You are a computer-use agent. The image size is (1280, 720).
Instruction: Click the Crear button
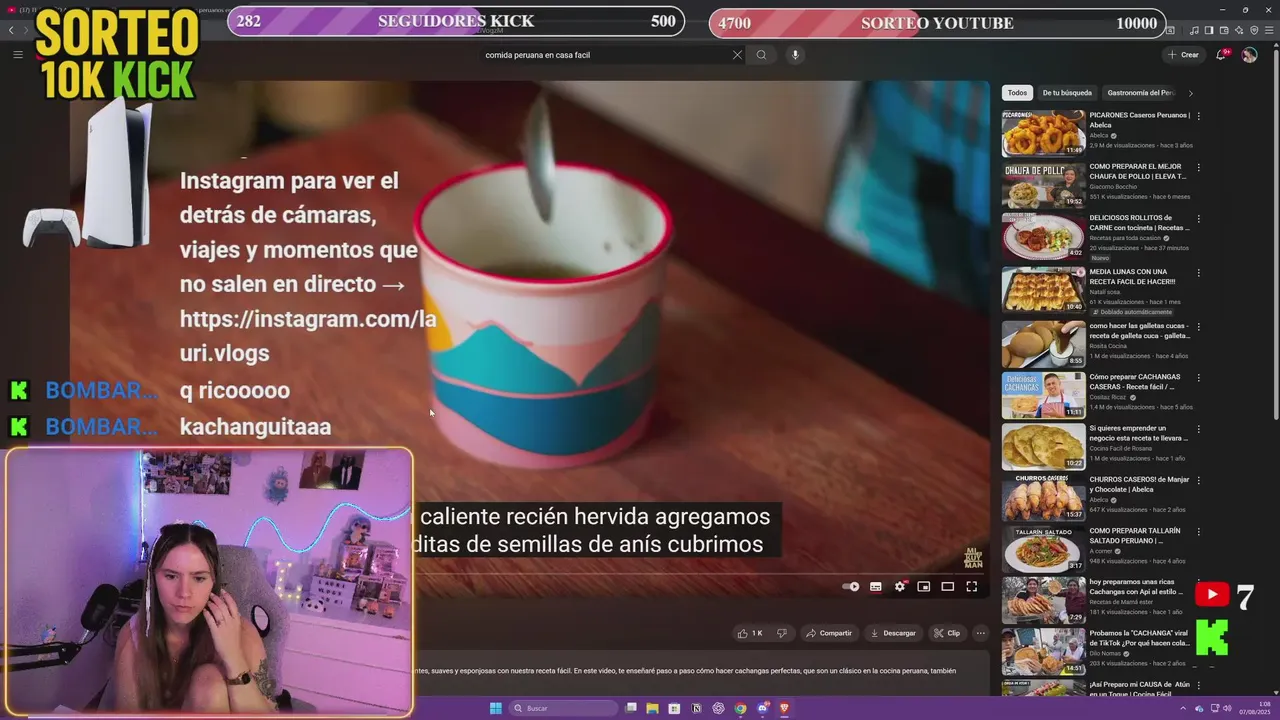(1183, 55)
